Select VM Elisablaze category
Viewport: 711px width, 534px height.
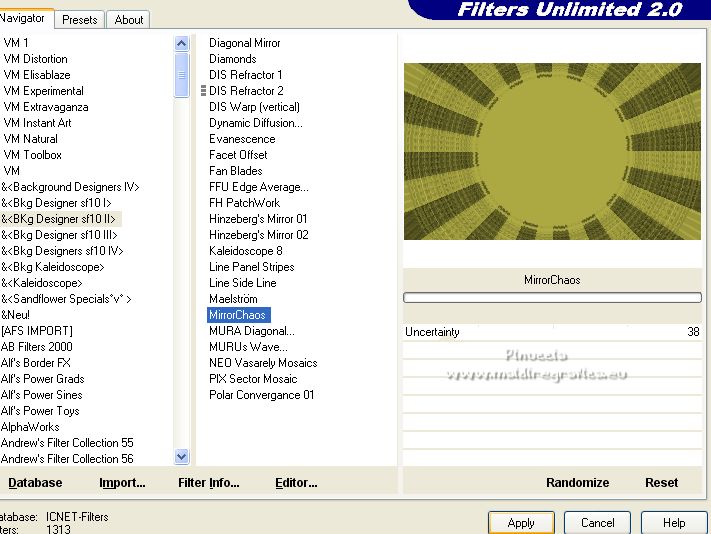[37, 75]
